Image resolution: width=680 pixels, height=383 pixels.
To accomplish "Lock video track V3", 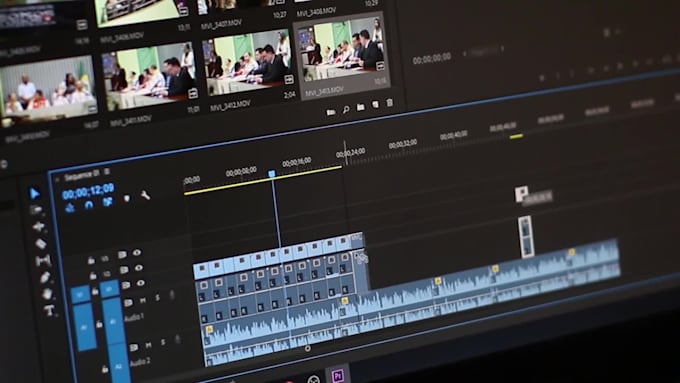I will pyautogui.click(x=91, y=260).
